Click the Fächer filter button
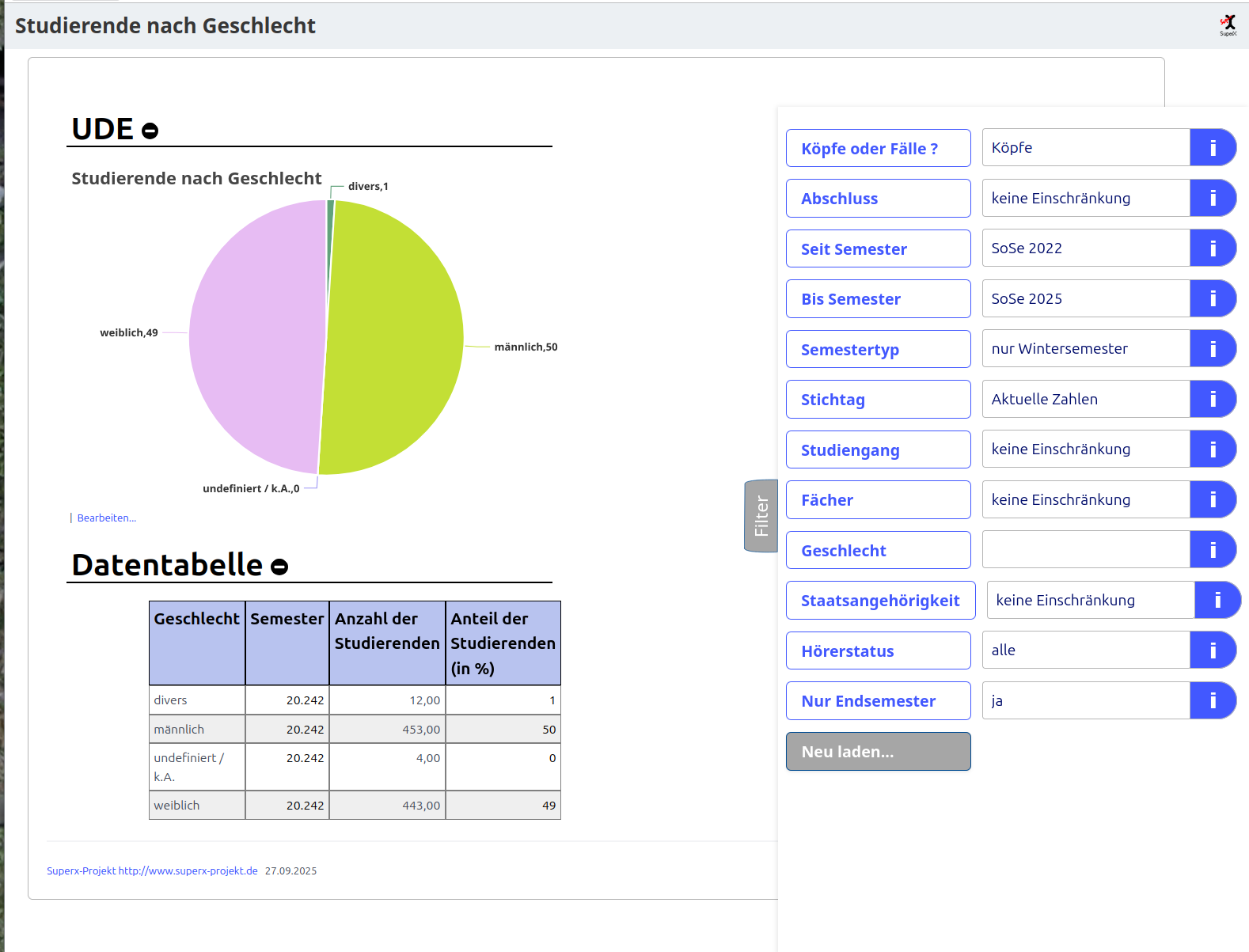This screenshot has height=952, width=1249. click(878, 500)
